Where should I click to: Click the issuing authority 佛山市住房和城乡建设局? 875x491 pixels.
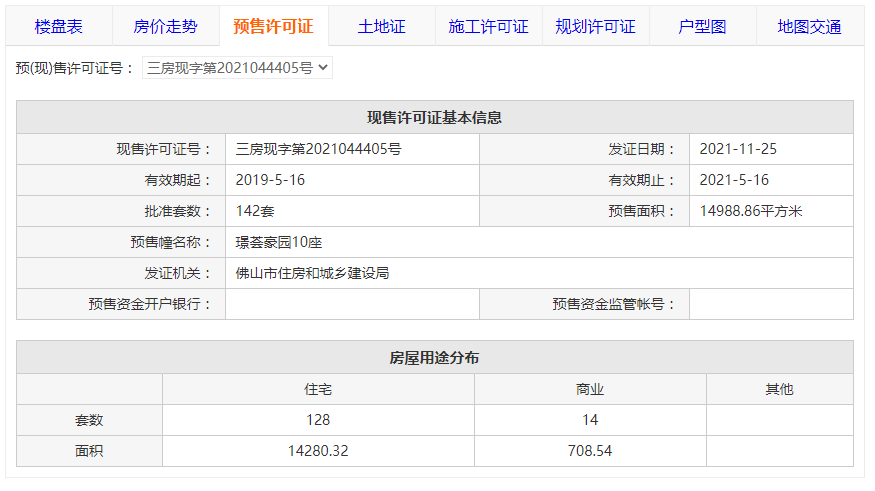pos(311,273)
